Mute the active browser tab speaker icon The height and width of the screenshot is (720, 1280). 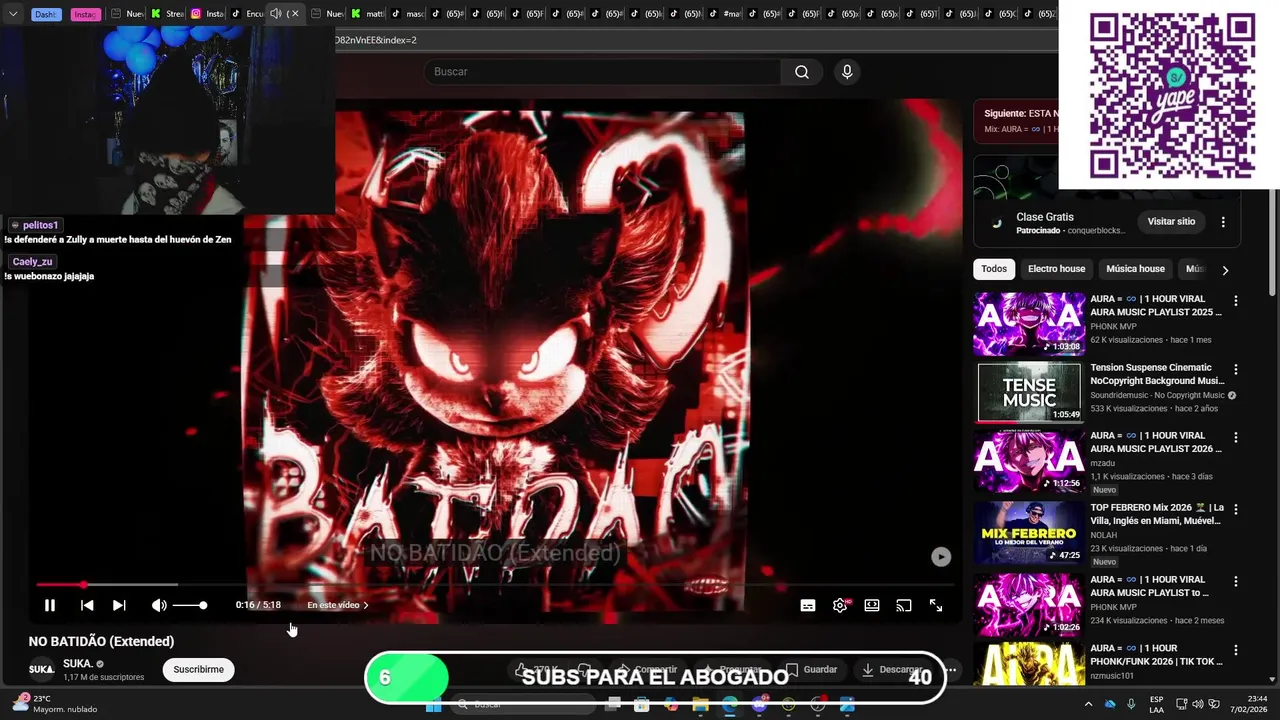tap(277, 14)
